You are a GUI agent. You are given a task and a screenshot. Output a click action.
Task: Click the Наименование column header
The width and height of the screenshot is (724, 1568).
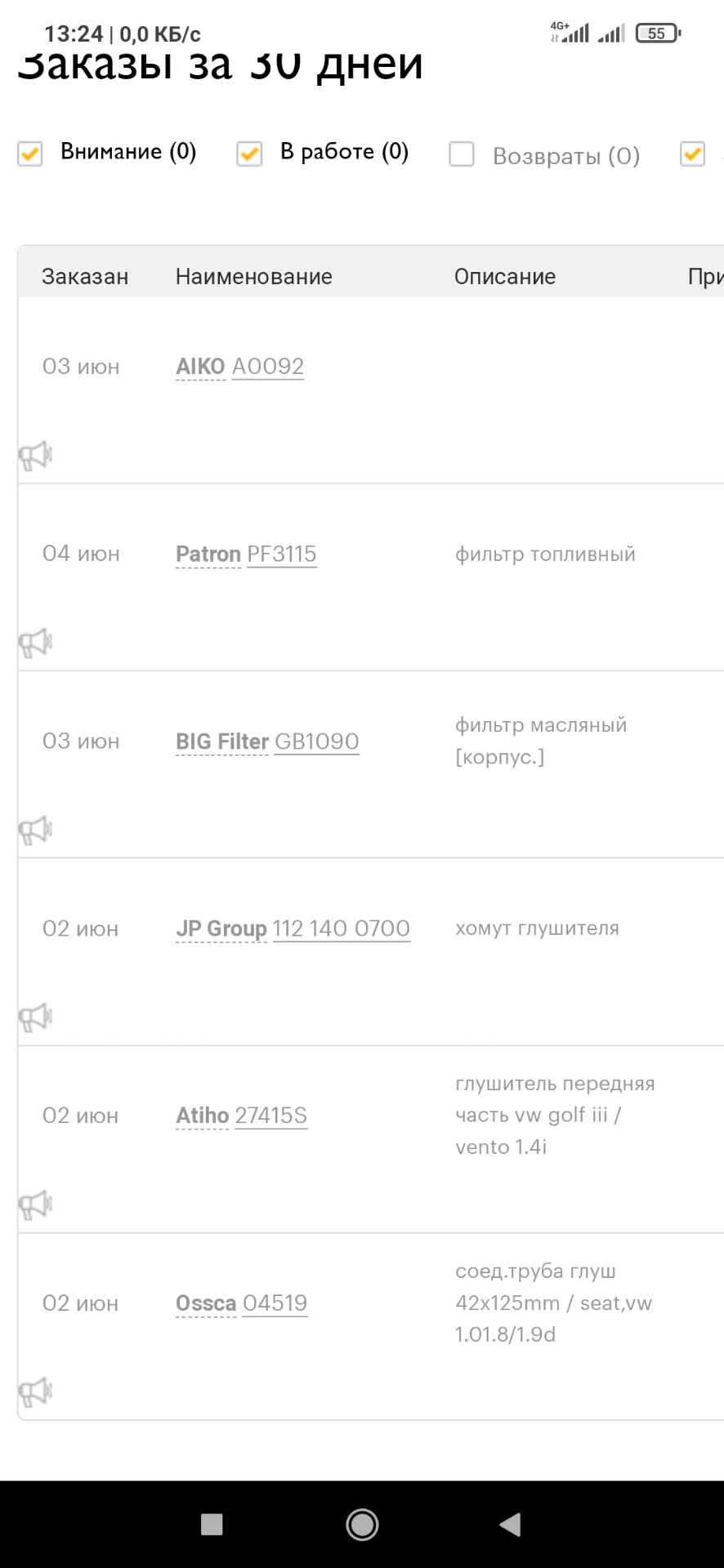(253, 277)
